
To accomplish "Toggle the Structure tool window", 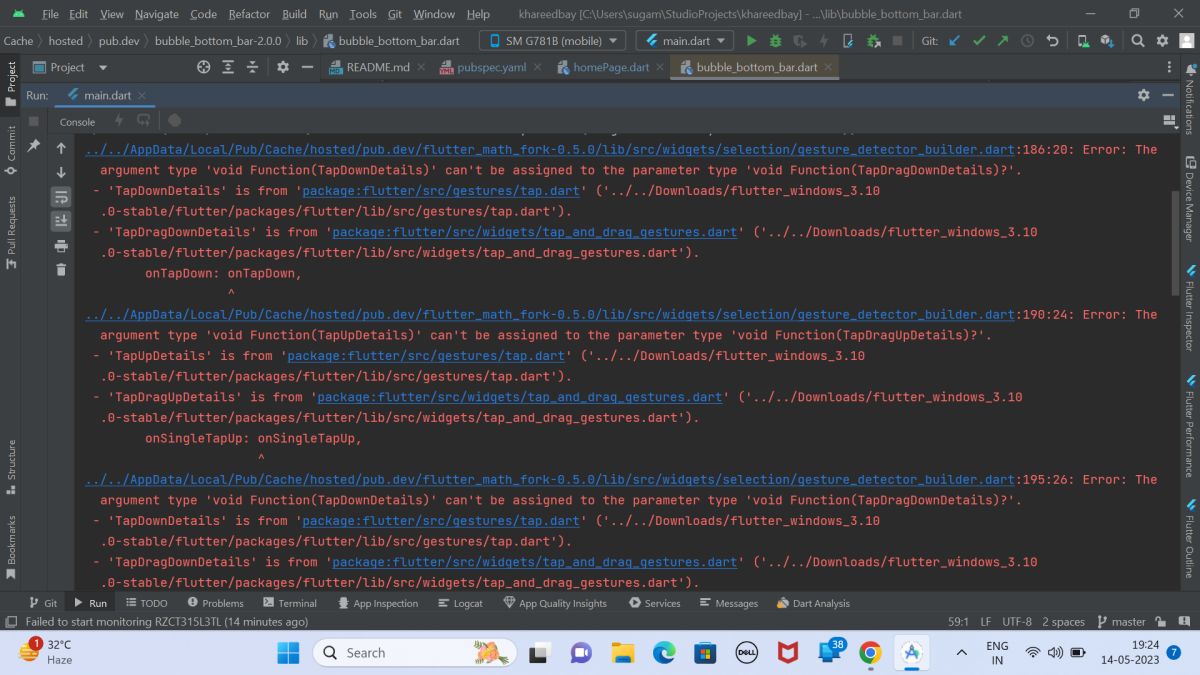I will (11, 467).
